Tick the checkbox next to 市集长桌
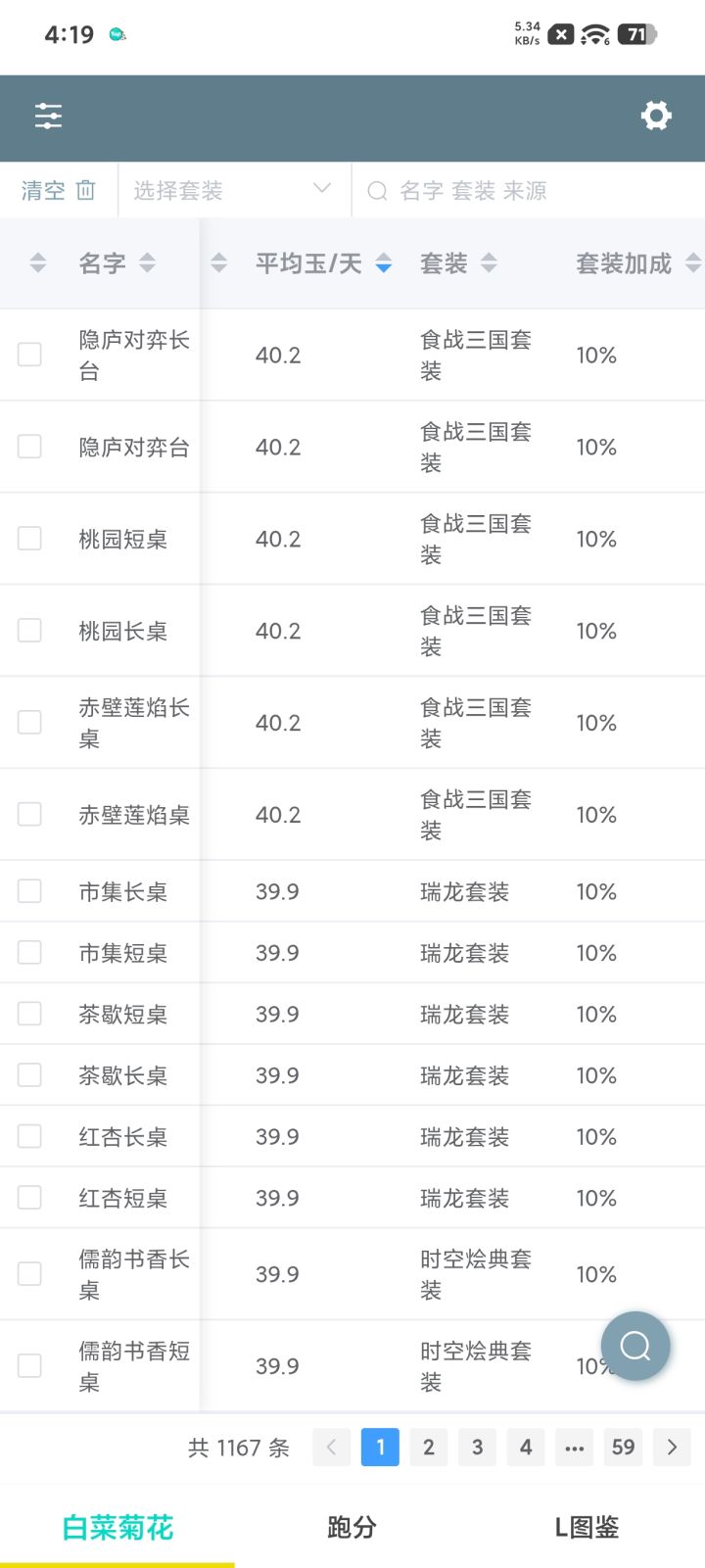The height and width of the screenshot is (1568, 705). point(30,891)
